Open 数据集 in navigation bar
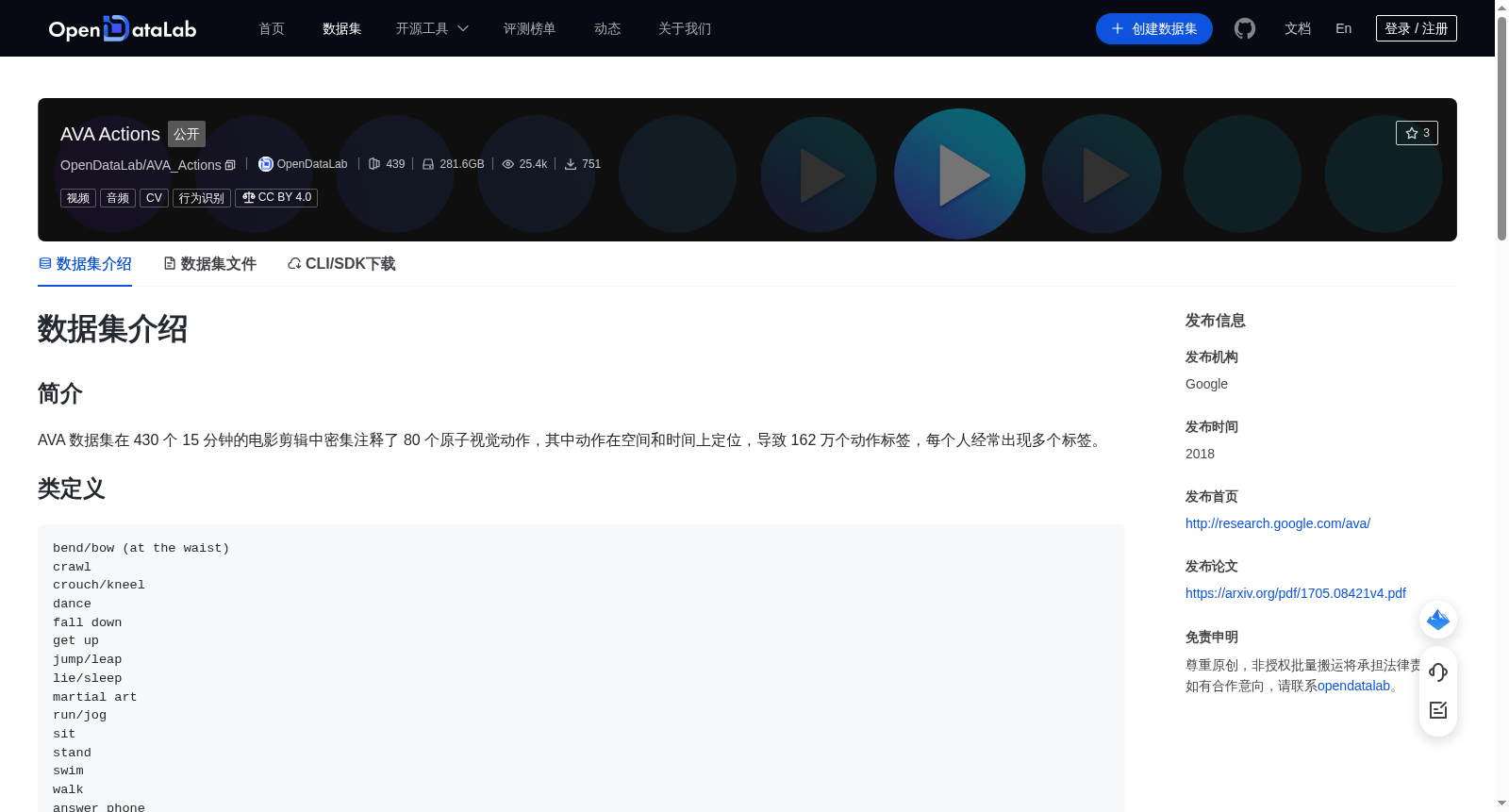This screenshot has width=1509, height=812. [341, 28]
